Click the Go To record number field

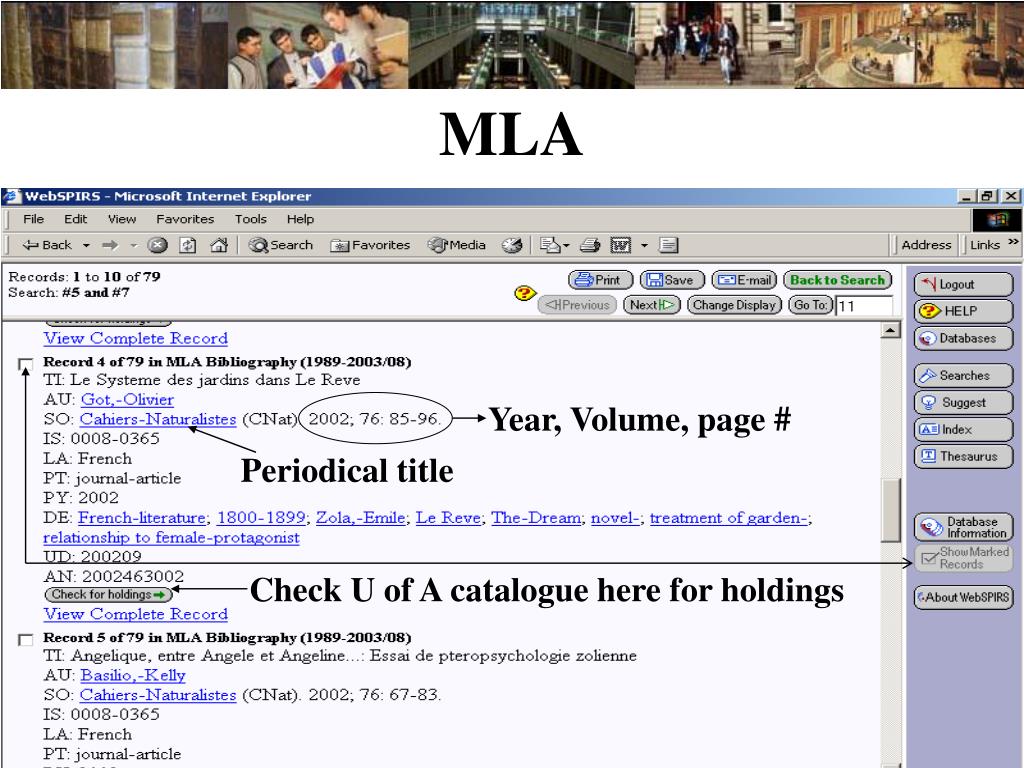(864, 306)
